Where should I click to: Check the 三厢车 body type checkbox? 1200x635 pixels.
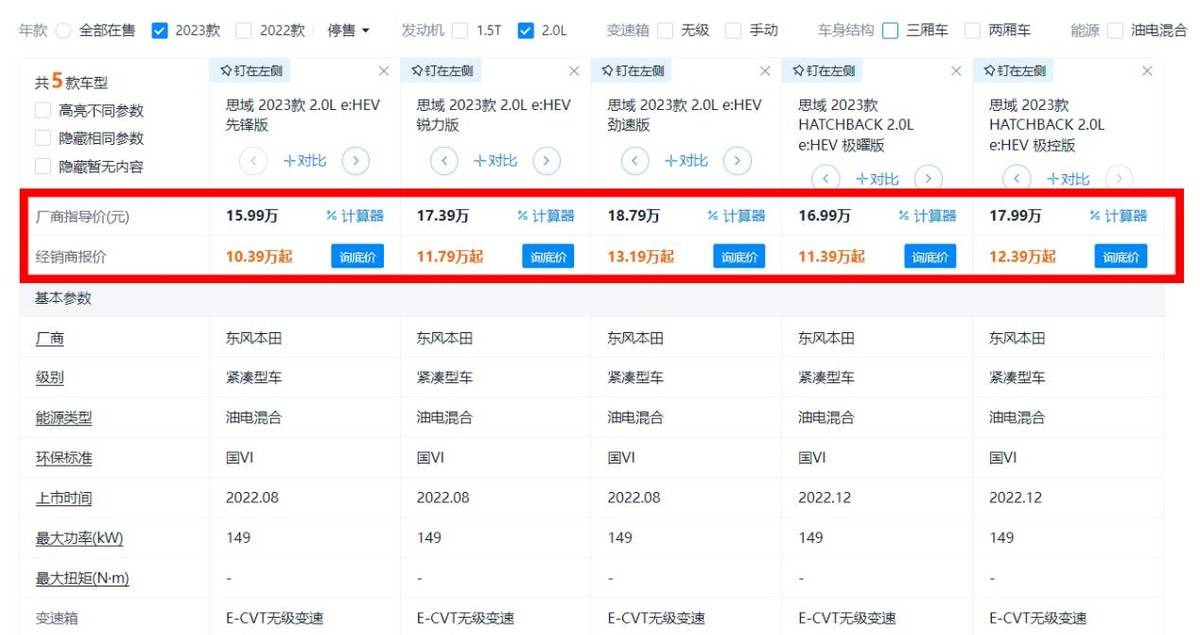[x=890, y=31]
